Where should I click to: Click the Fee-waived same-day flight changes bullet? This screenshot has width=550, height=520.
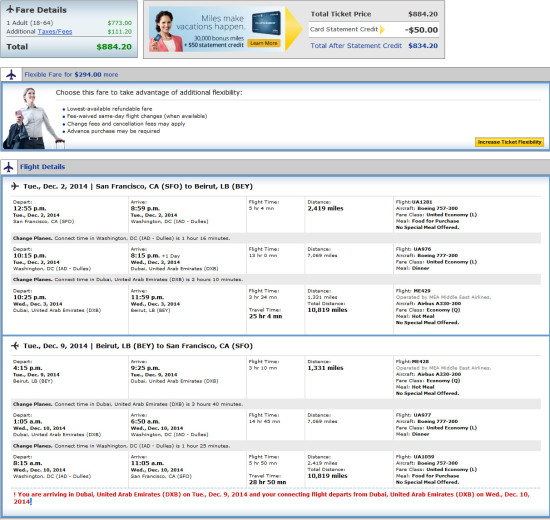pos(137,116)
